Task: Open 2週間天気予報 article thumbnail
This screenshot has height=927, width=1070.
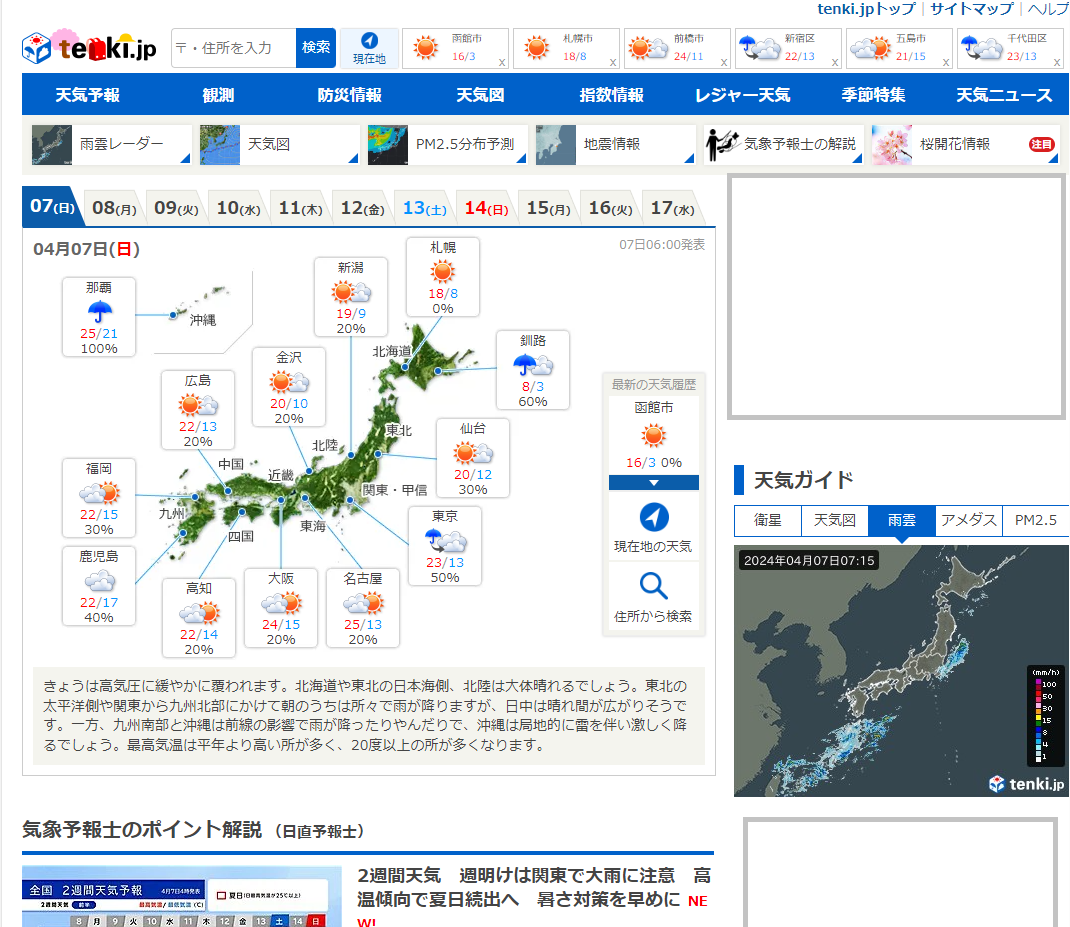Action: click(x=182, y=896)
